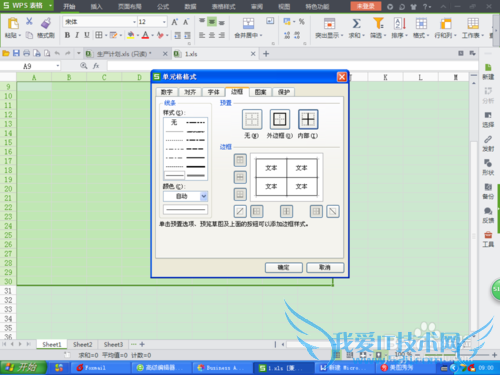Toggle the diagonal down border button
The height and width of the screenshot is (375, 500).
pyautogui.click(x=333, y=211)
